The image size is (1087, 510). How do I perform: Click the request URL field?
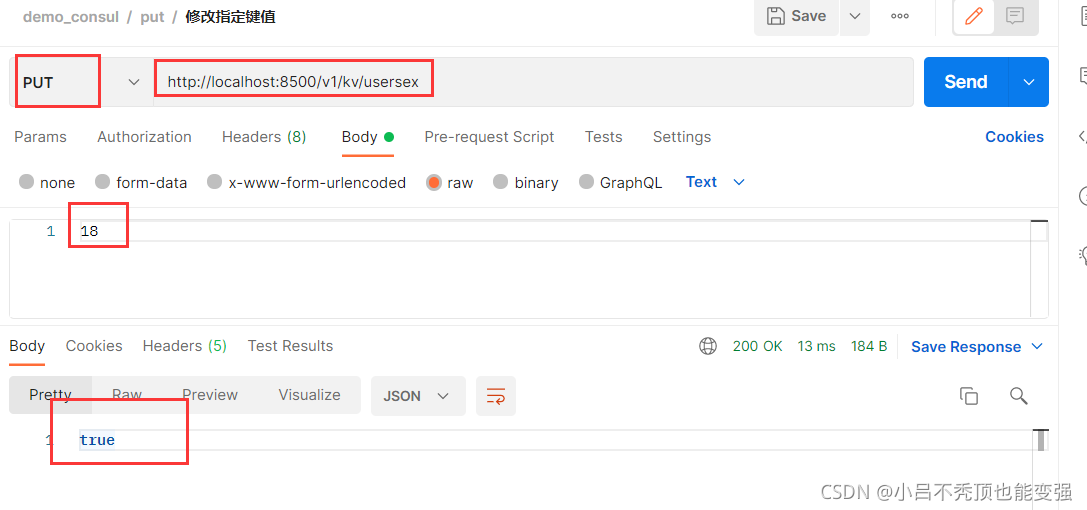pos(532,82)
